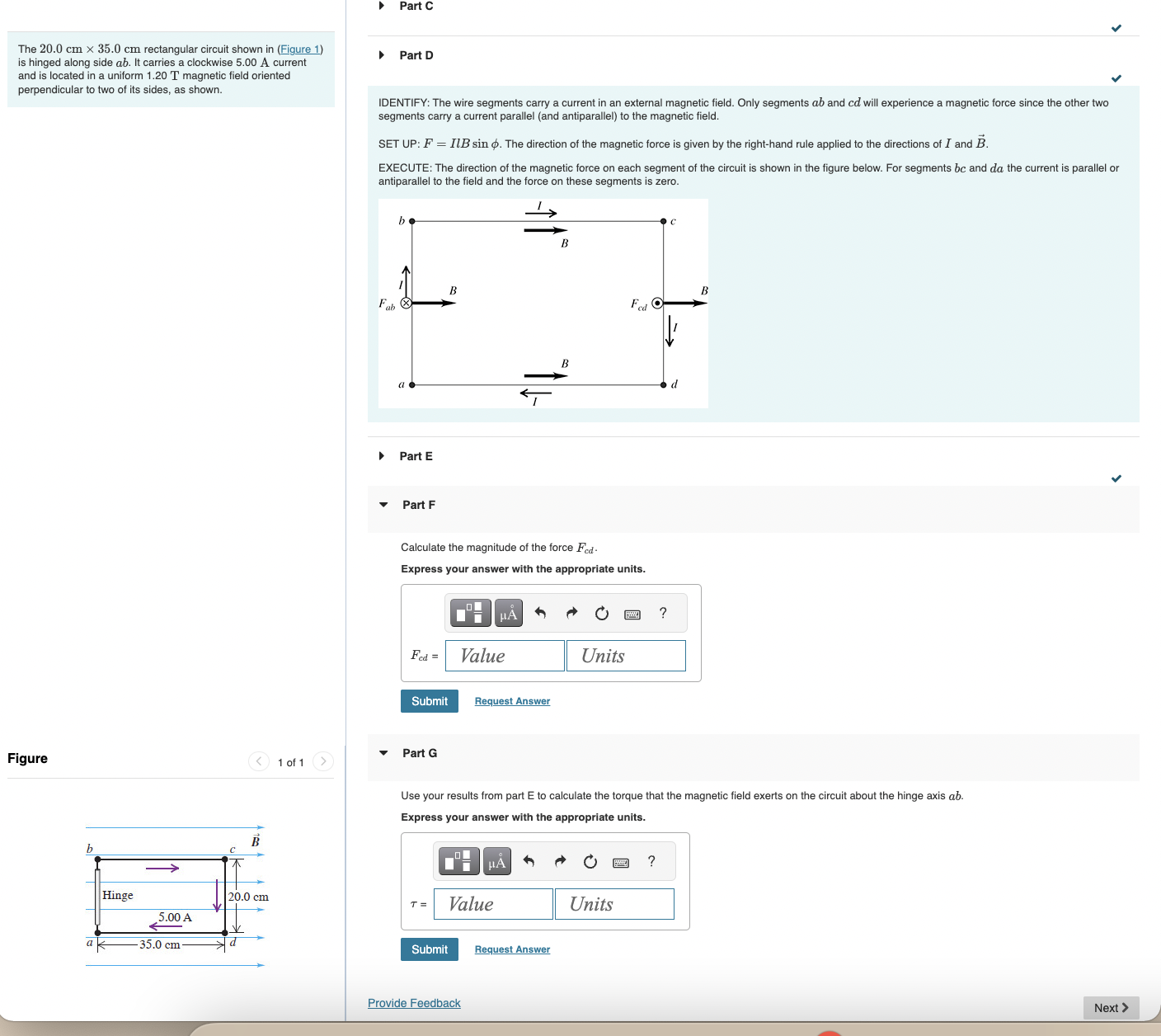Click the help question mark in Part G toolbar
The image size is (1161, 1036).
click(650, 860)
